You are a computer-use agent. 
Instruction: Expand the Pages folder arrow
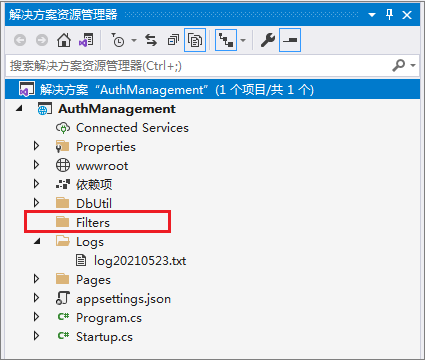click(36, 279)
